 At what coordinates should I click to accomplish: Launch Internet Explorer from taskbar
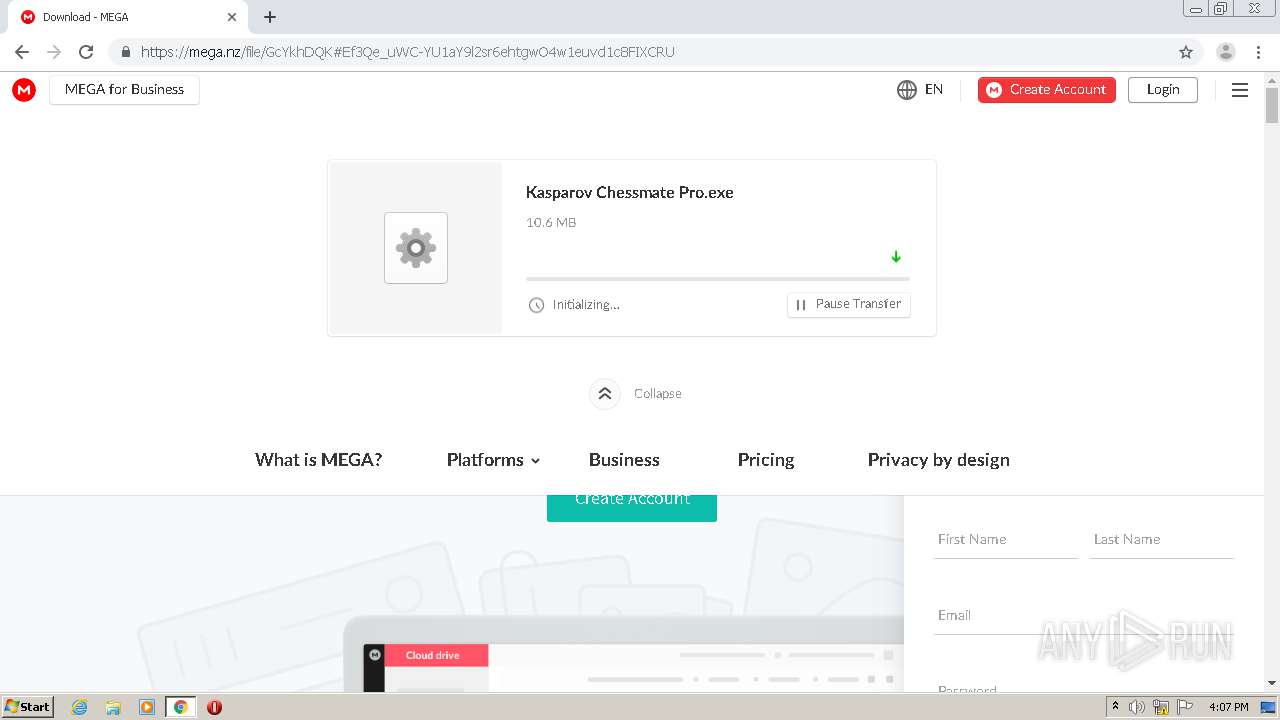tap(80, 707)
